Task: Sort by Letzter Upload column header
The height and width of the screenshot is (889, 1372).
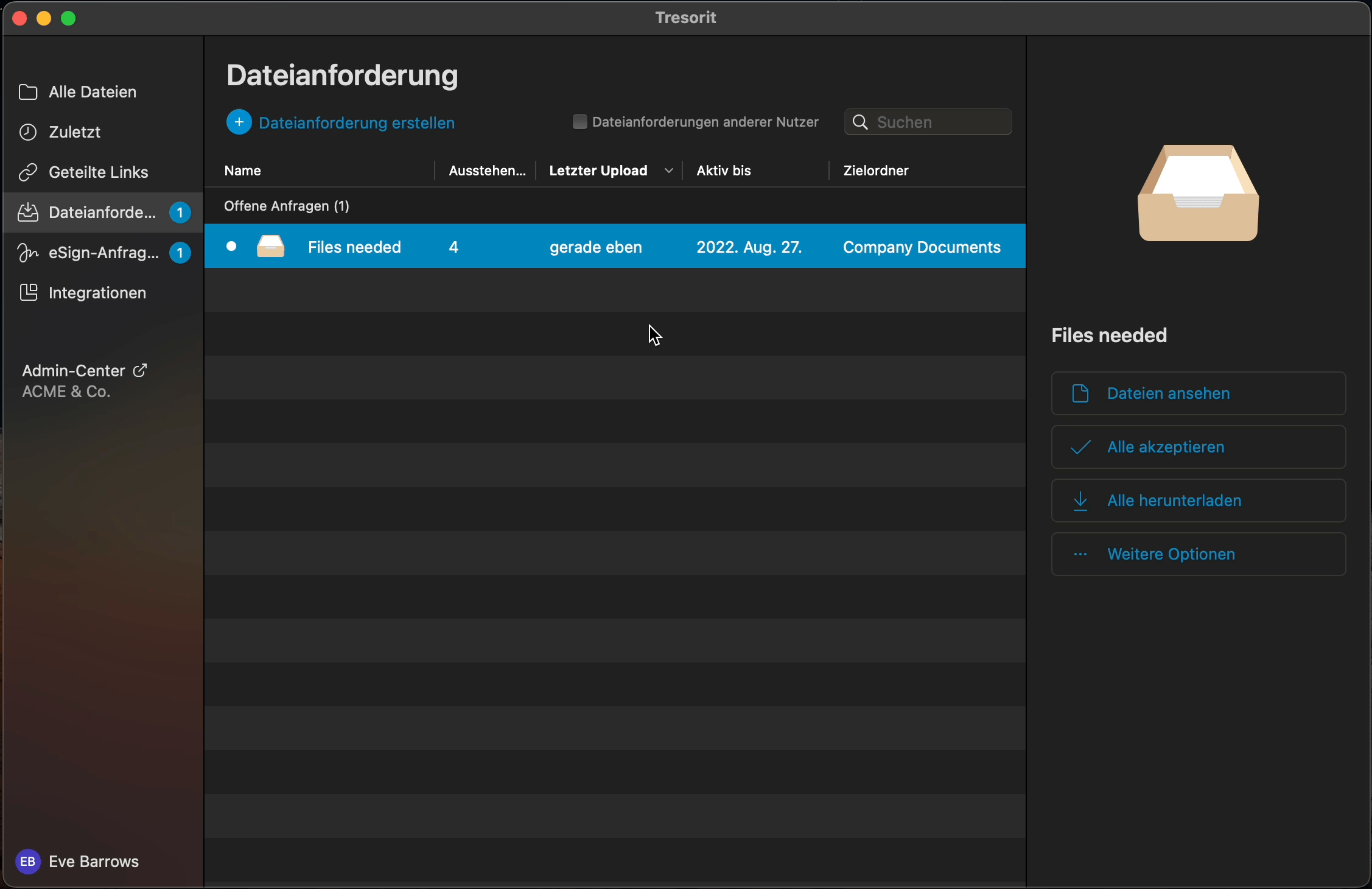Action: (x=598, y=171)
